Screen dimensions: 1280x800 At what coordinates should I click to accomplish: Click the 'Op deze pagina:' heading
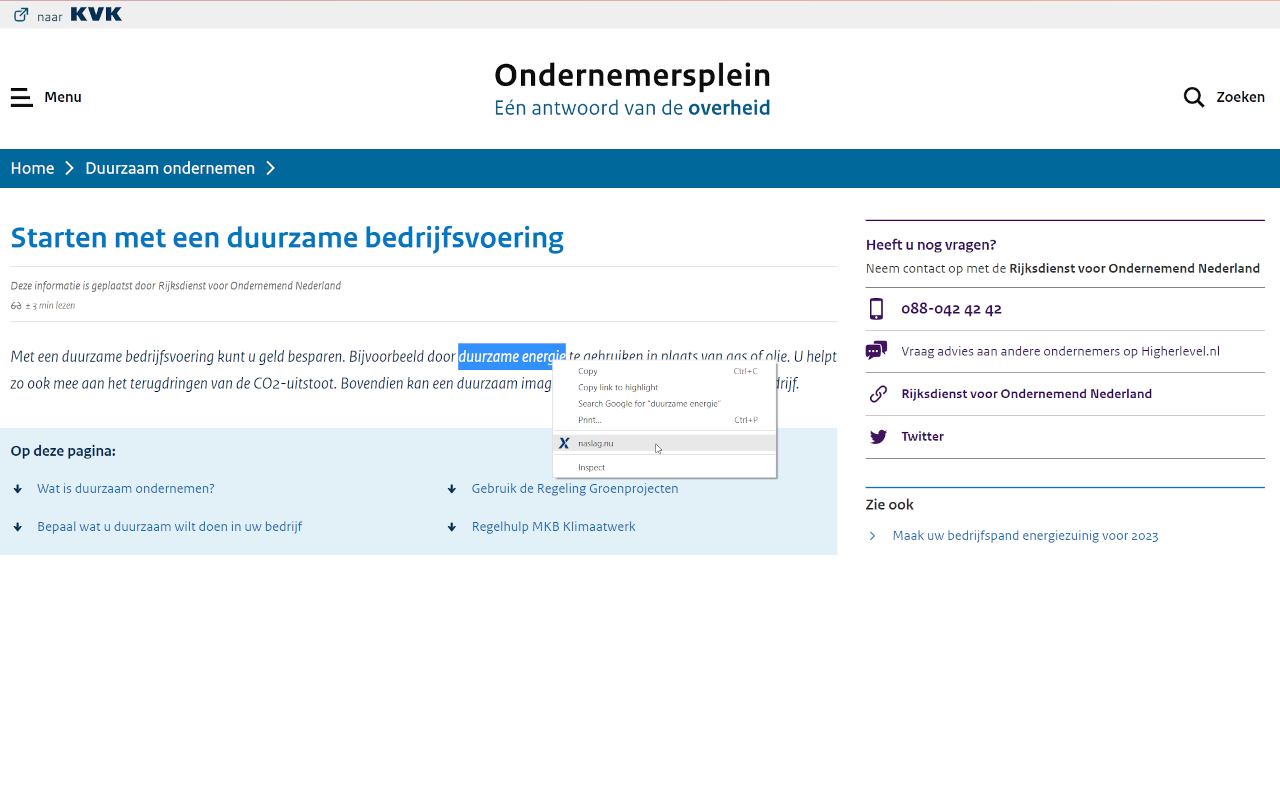click(63, 451)
